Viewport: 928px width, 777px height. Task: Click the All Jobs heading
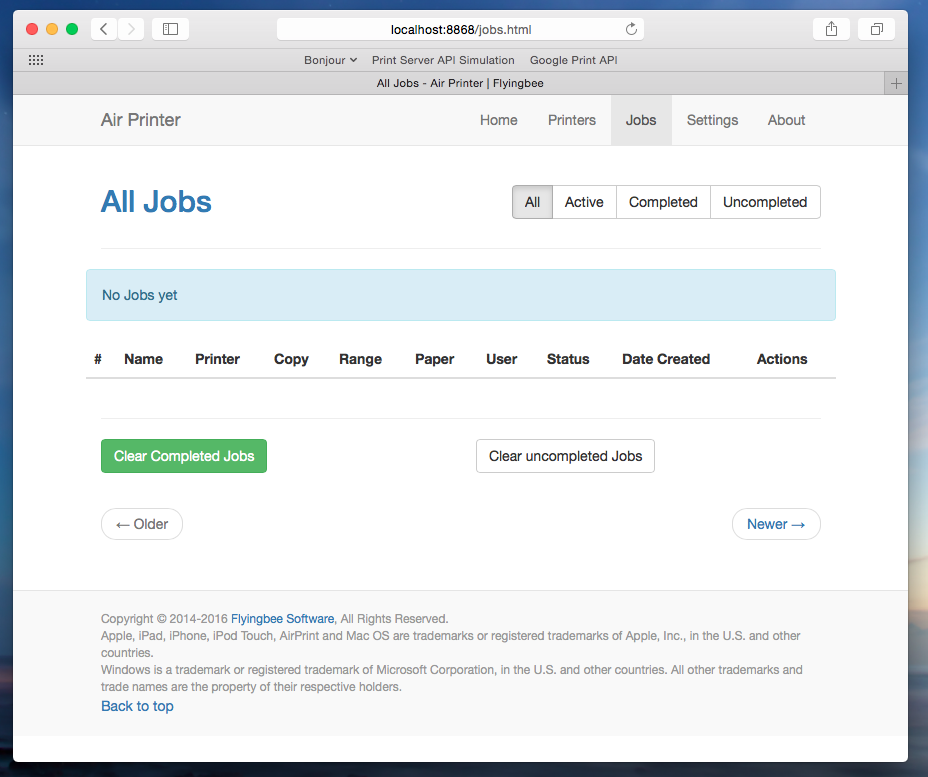coord(156,202)
